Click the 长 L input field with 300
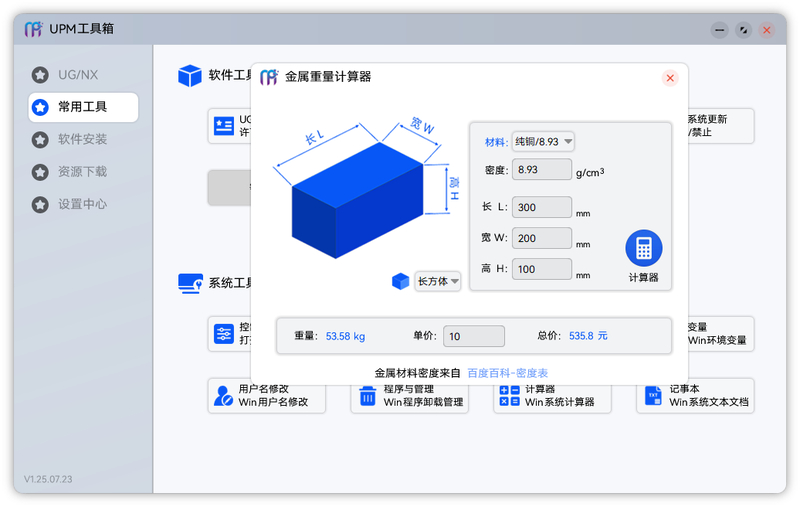The height and width of the screenshot is (507, 800). (542, 207)
